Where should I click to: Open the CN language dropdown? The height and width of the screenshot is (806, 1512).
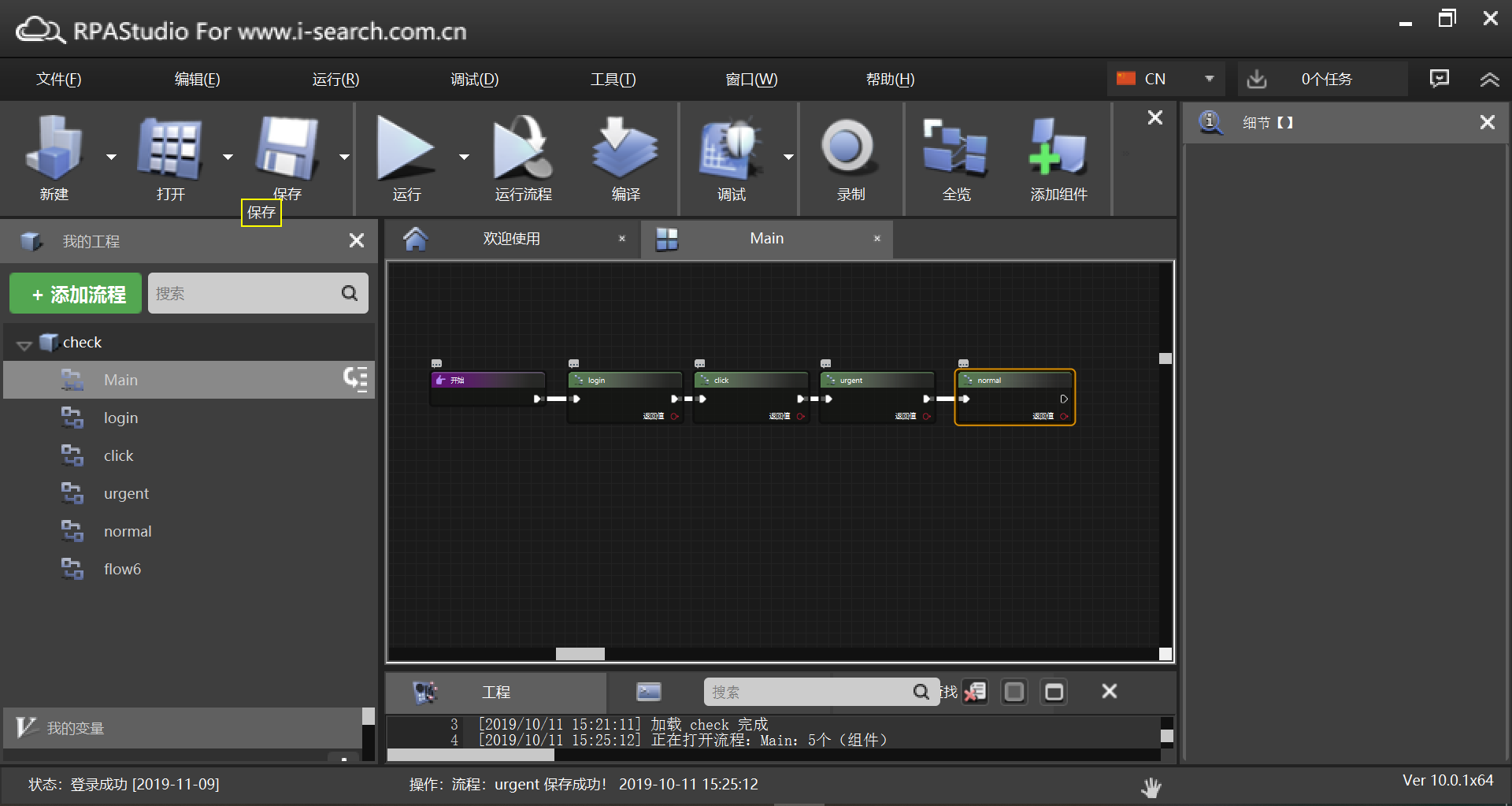(x=1165, y=79)
